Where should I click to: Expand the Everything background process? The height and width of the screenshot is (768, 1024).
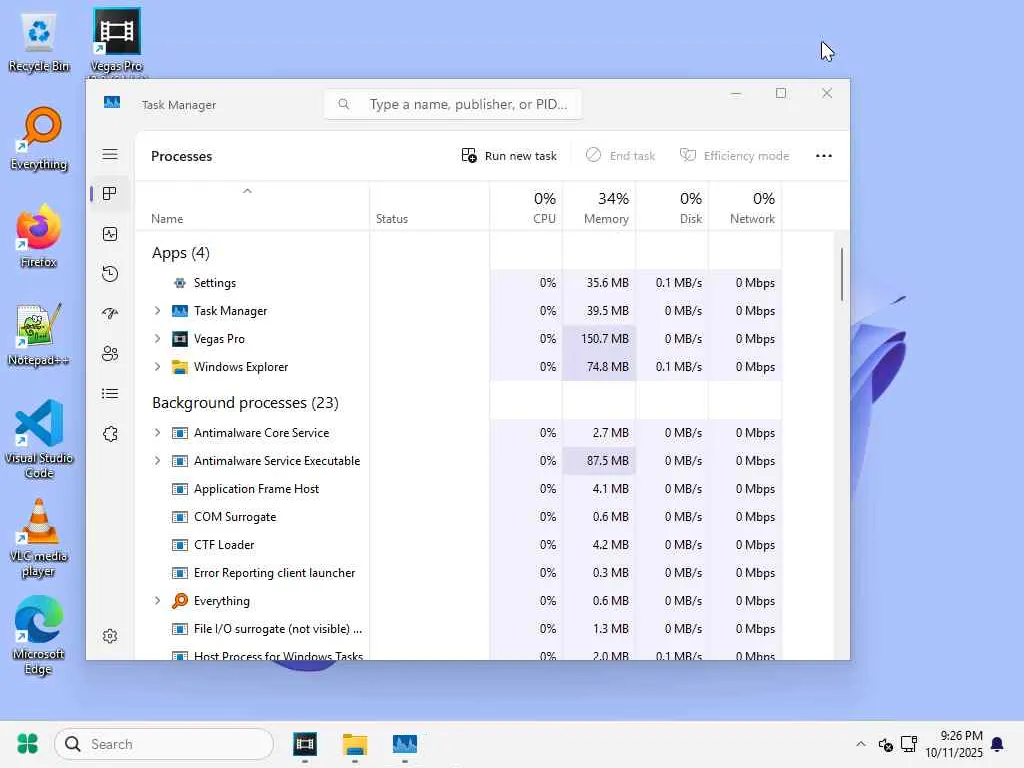click(x=157, y=601)
